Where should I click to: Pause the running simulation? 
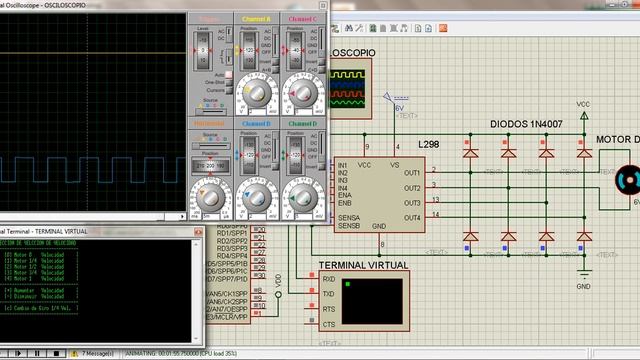click(x=37, y=353)
